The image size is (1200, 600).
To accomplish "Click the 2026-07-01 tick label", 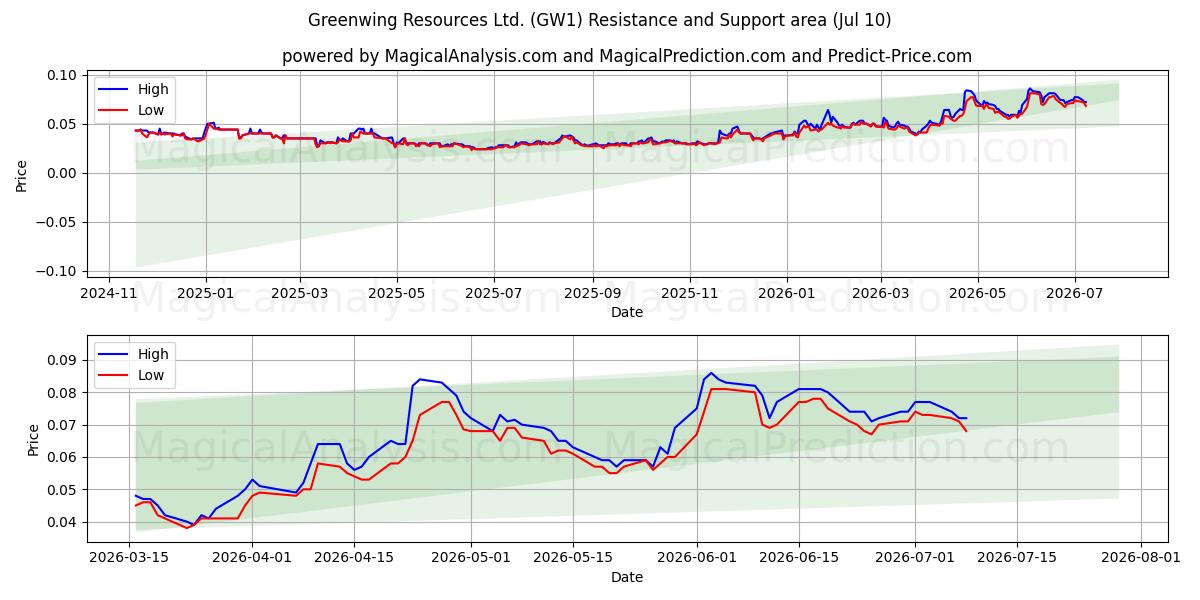I will click(915, 558).
